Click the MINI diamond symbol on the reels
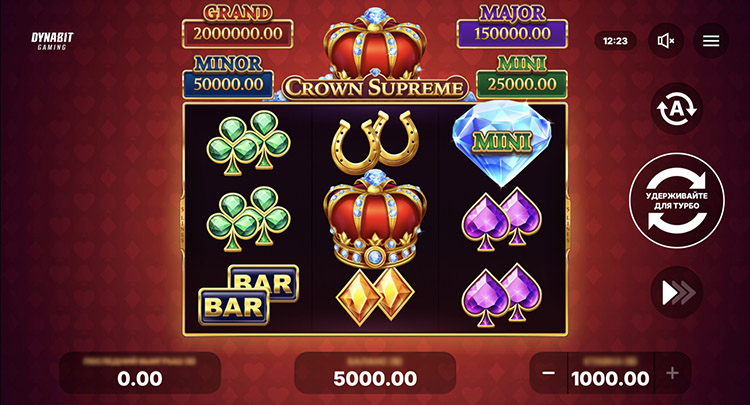This screenshot has height=405, width=750. (x=502, y=142)
